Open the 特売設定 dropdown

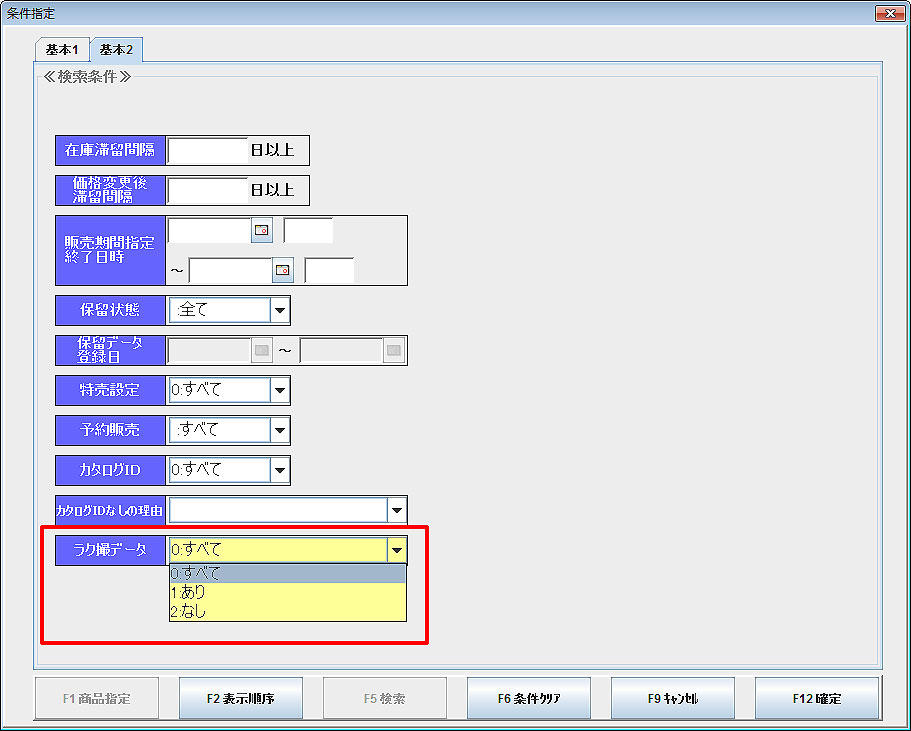point(280,390)
